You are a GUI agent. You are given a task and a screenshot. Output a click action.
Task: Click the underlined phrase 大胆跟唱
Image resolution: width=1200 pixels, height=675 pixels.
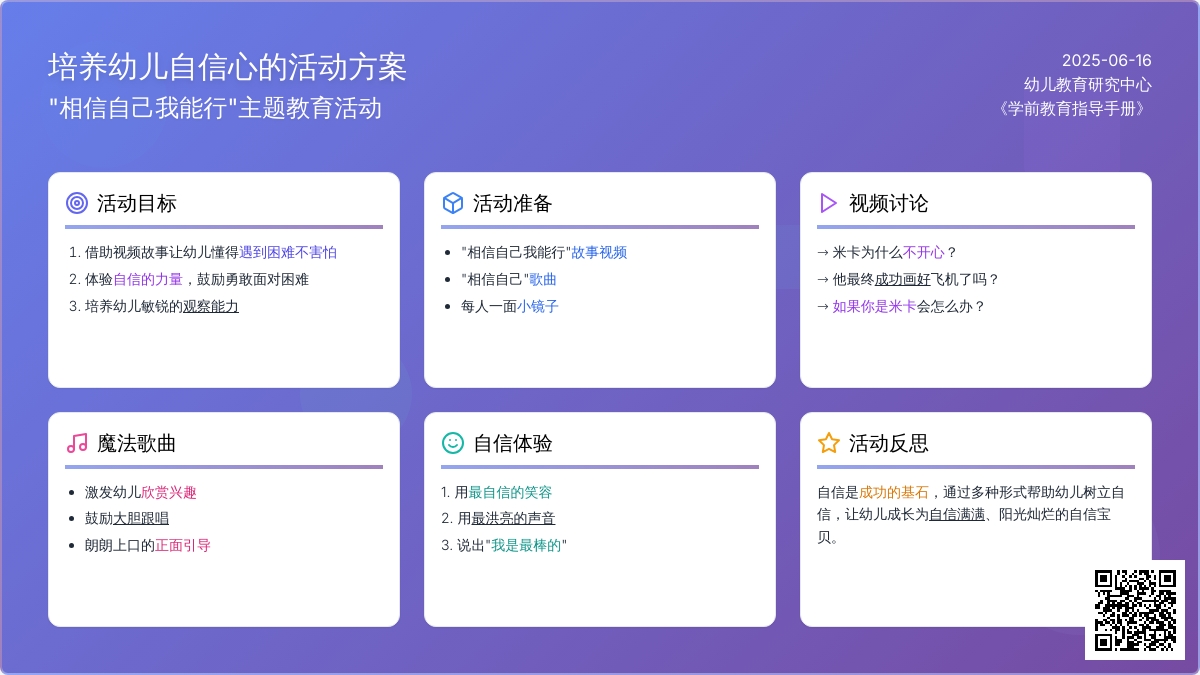[x=141, y=518]
